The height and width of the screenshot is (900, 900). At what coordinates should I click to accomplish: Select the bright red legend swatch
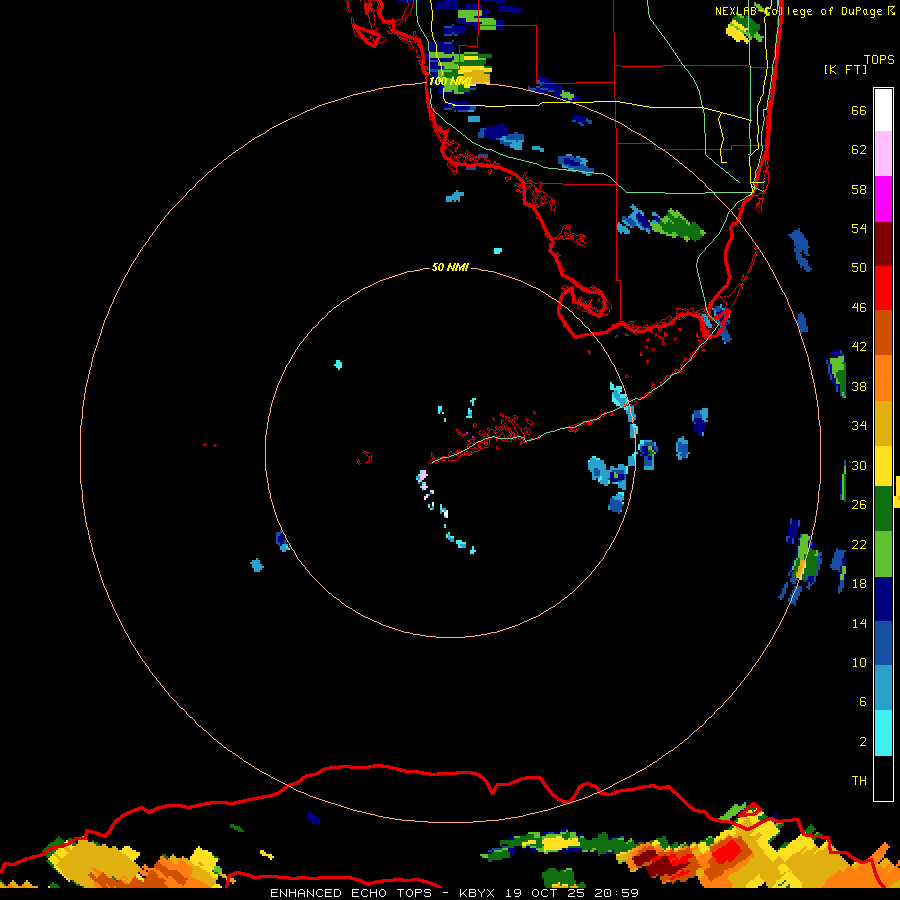pos(883,288)
